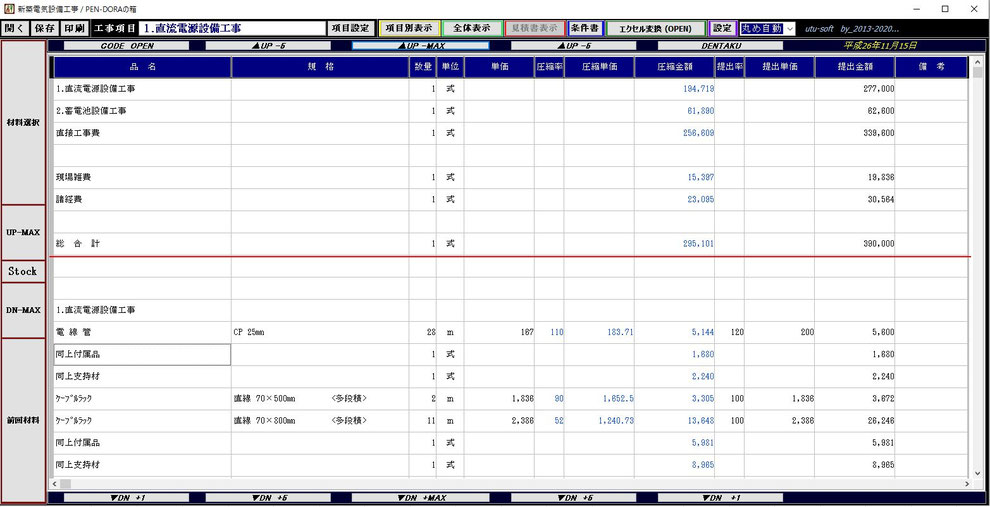
Task: Open the DENTAKU calculator button
Action: pos(720,46)
